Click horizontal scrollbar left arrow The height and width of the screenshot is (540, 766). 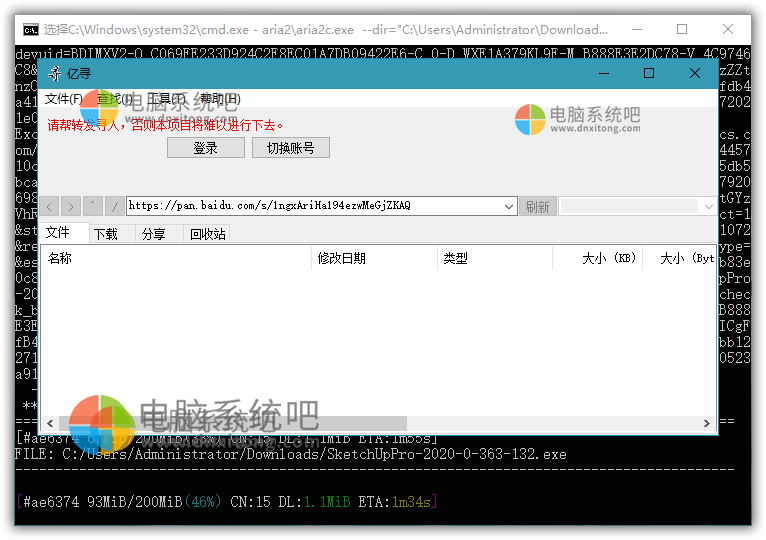(x=50, y=423)
